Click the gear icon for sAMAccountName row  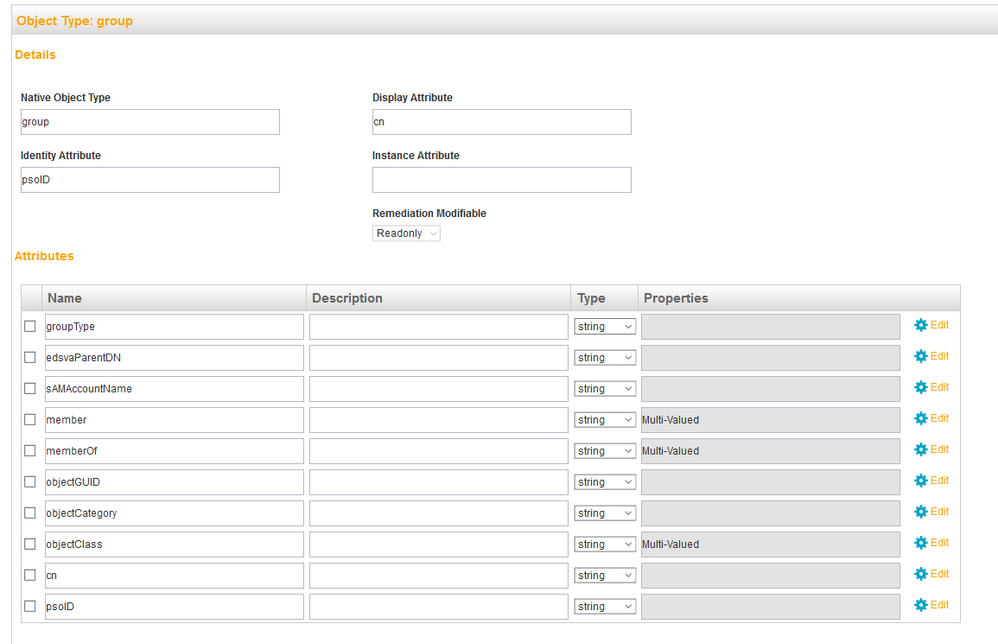point(921,387)
